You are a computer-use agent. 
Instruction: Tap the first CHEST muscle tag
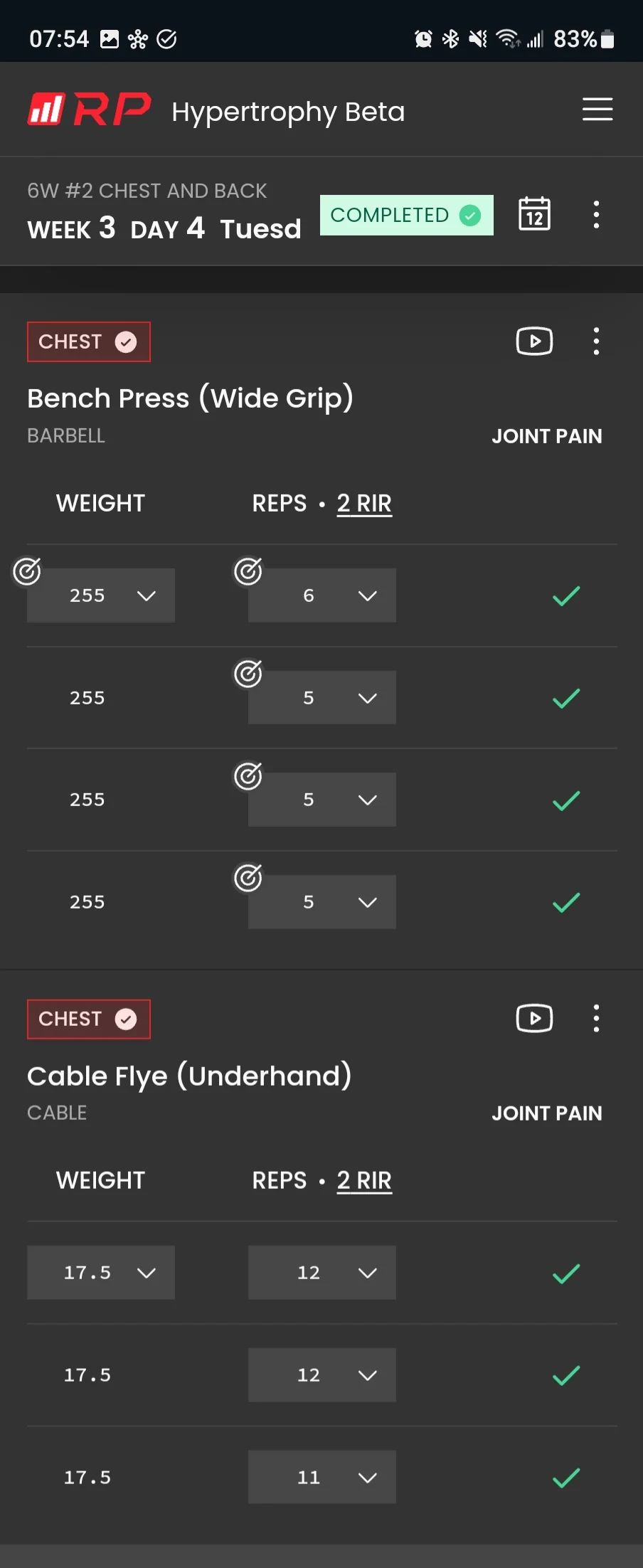pyautogui.click(x=88, y=341)
